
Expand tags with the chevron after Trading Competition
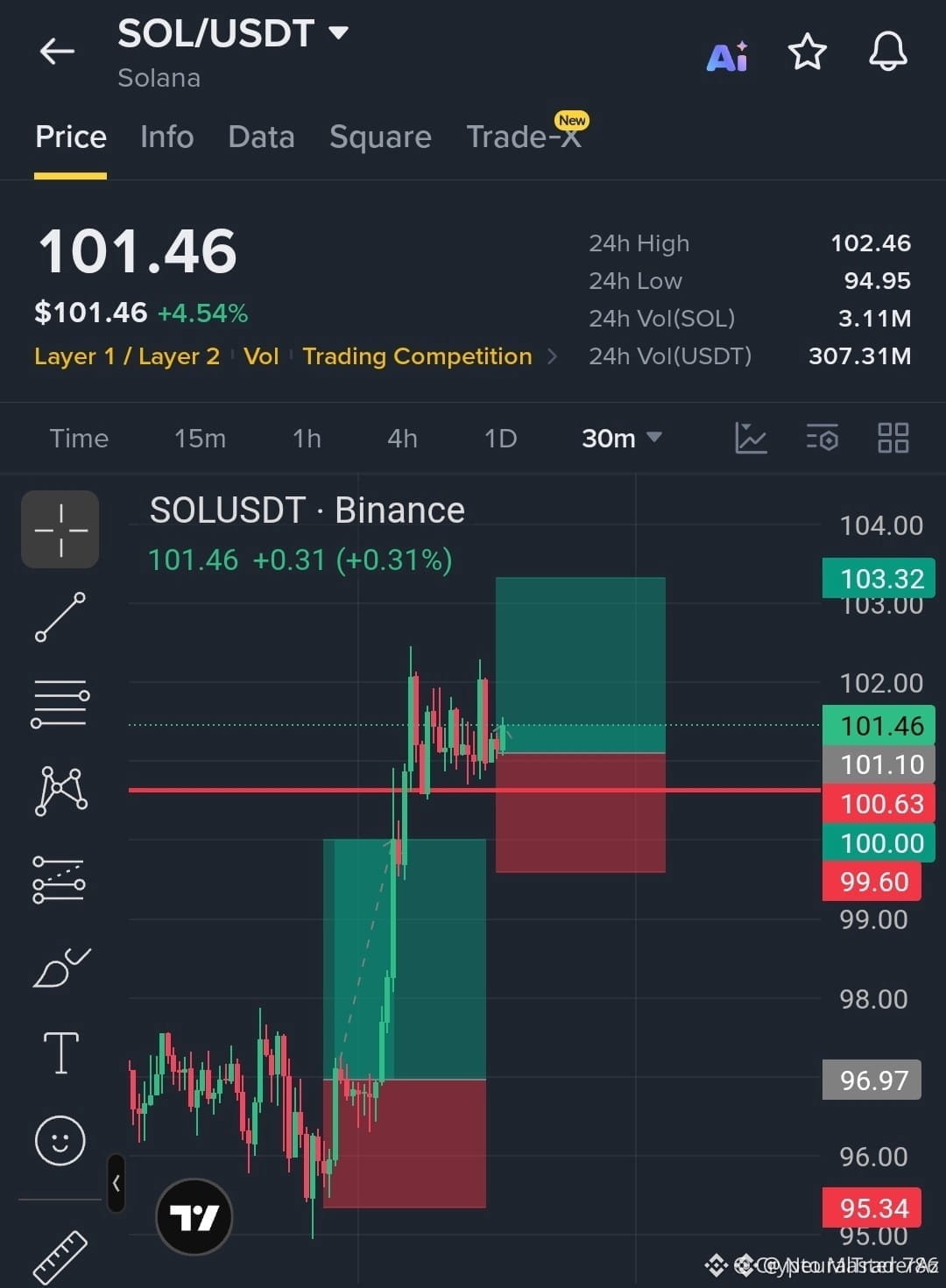[552, 356]
